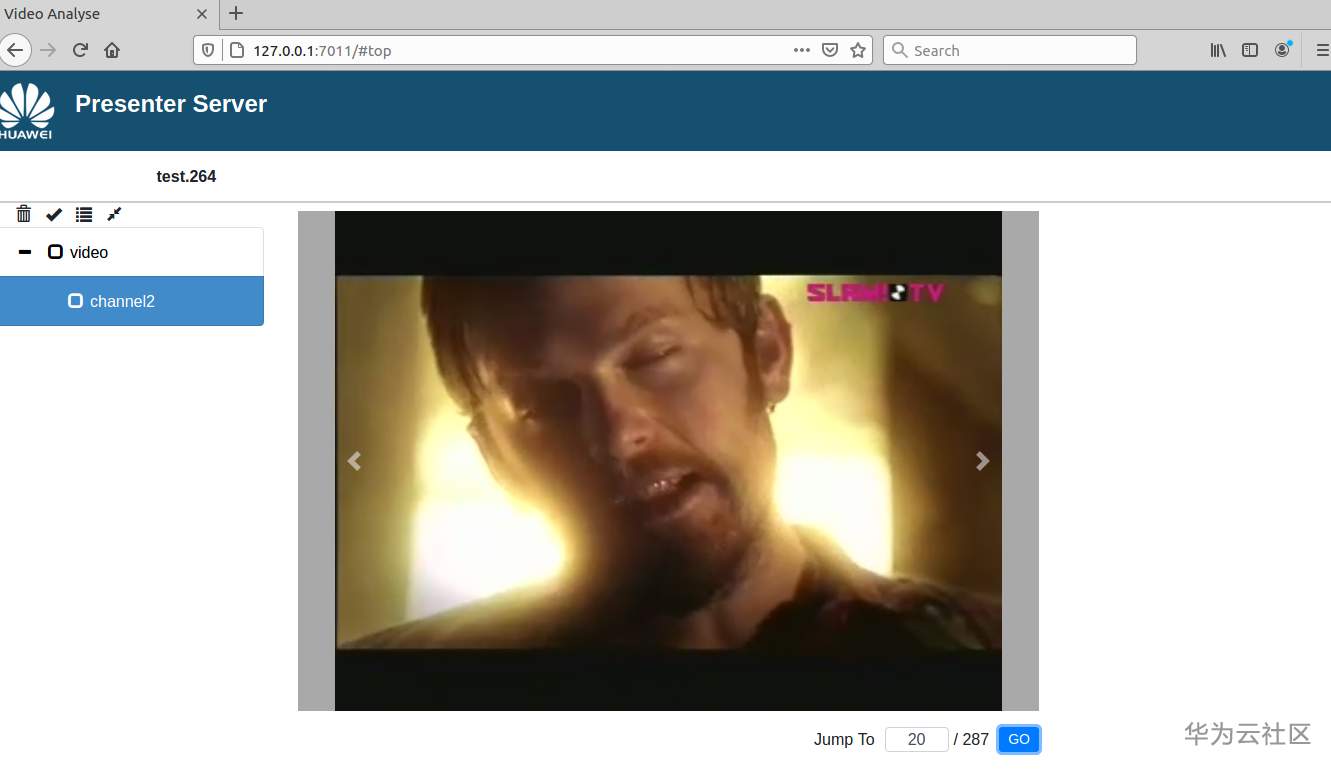Image resolution: width=1331 pixels, height=774 pixels.
Task: Click the tracking protection shield icon
Action: point(208,50)
